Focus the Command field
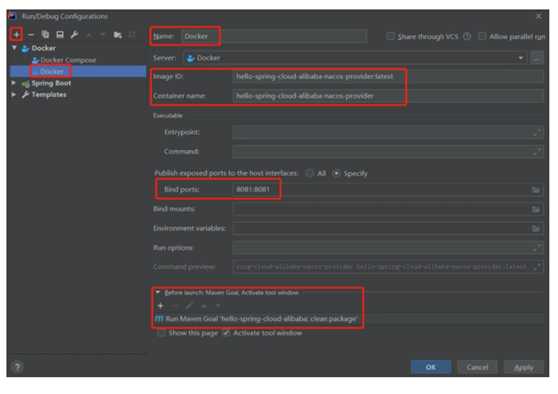 pyautogui.click(x=383, y=152)
